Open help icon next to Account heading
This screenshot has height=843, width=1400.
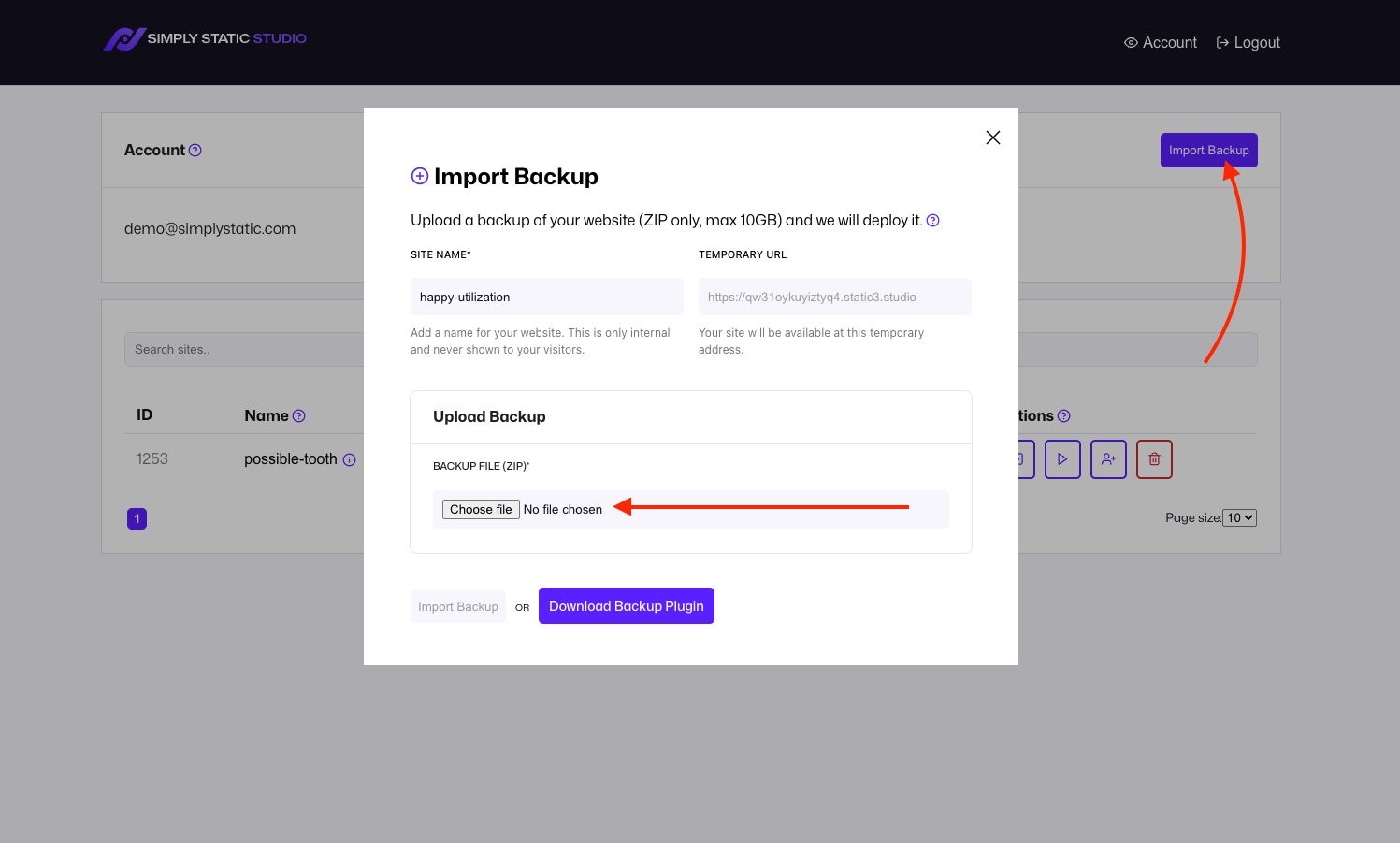[195, 151]
